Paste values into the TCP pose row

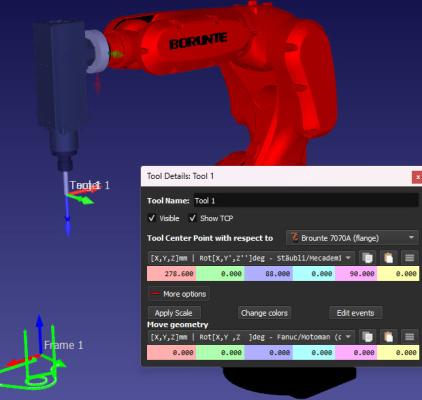coord(388,258)
